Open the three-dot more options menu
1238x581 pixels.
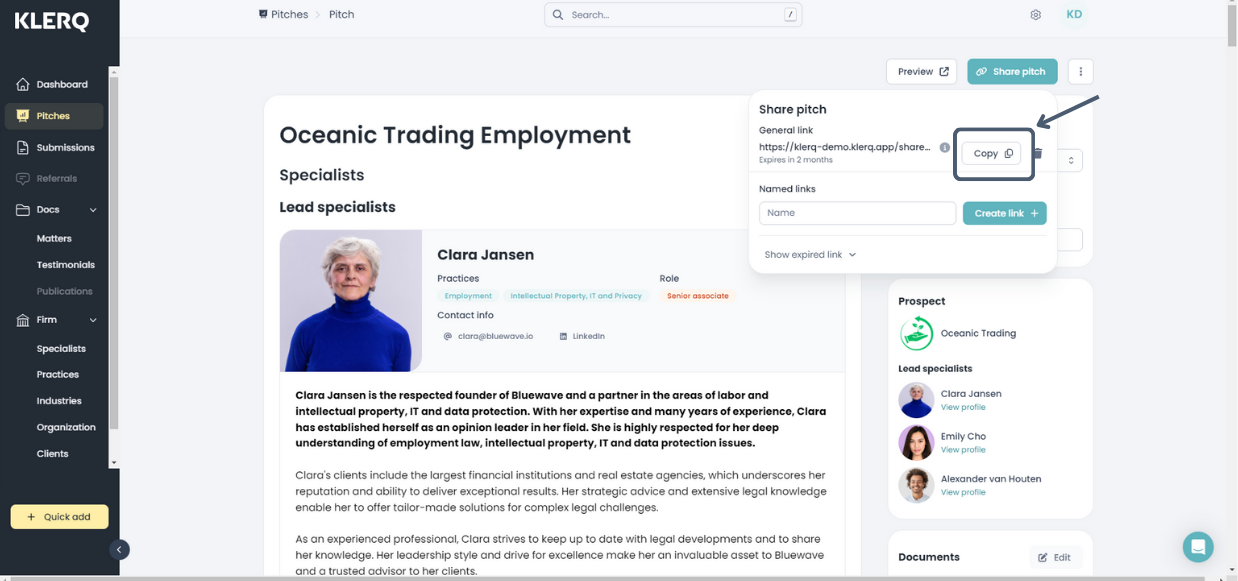1080,72
